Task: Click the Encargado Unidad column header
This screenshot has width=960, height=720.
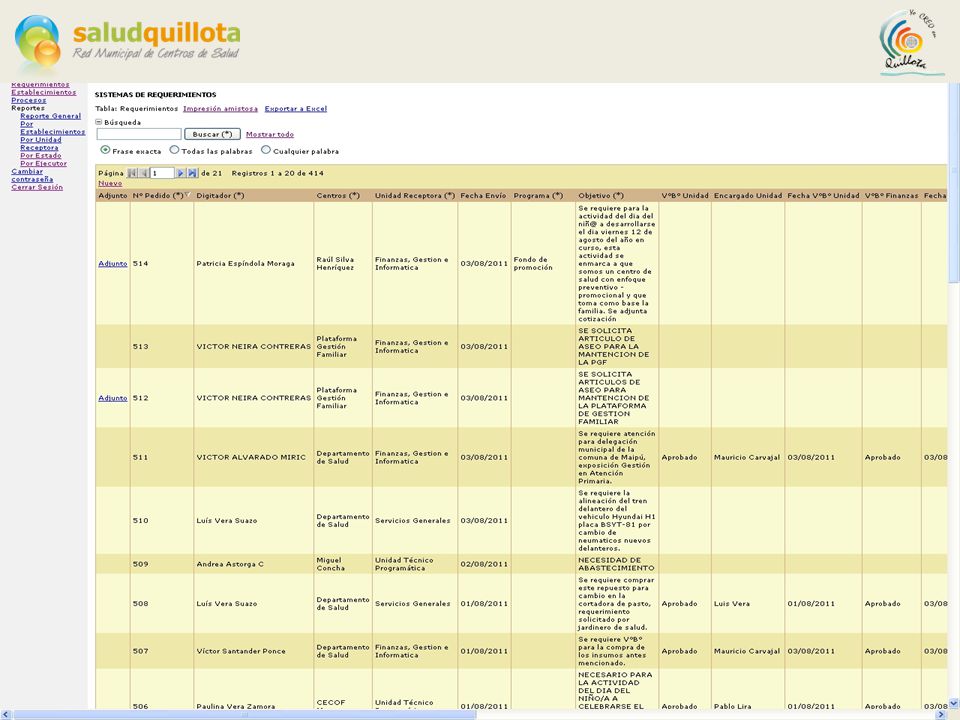Action: click(748, 196)
